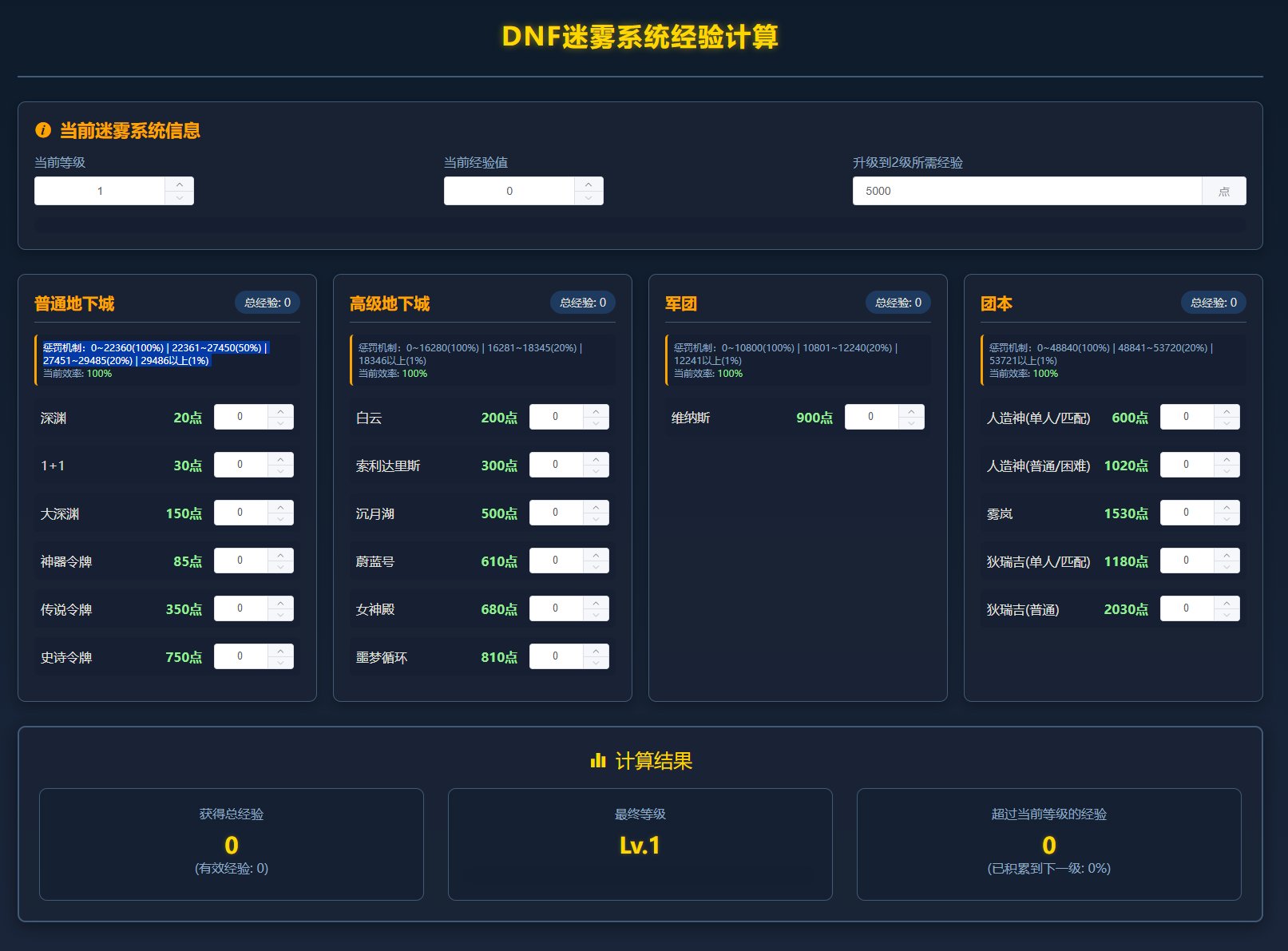Select the 噩梦循环 count input field
Screen dimensions: 1288x951
(557, 656)
